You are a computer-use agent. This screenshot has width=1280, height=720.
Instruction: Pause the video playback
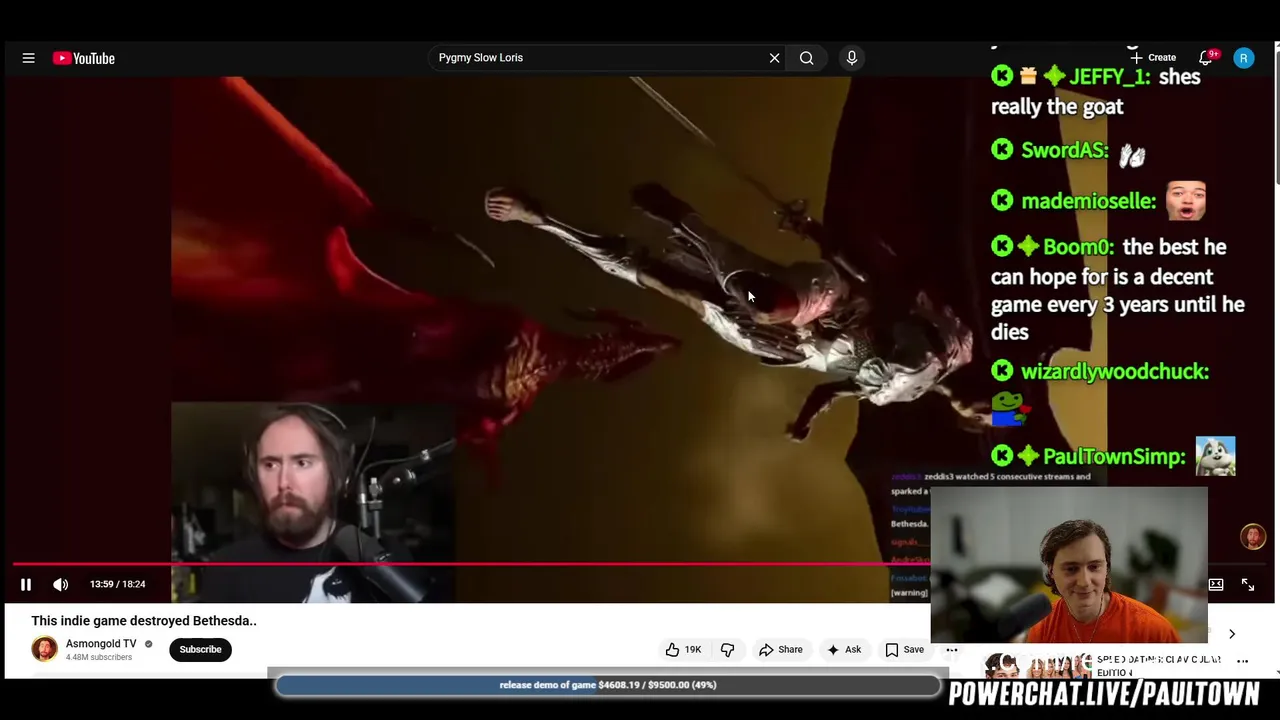click(x=26, y=584)
